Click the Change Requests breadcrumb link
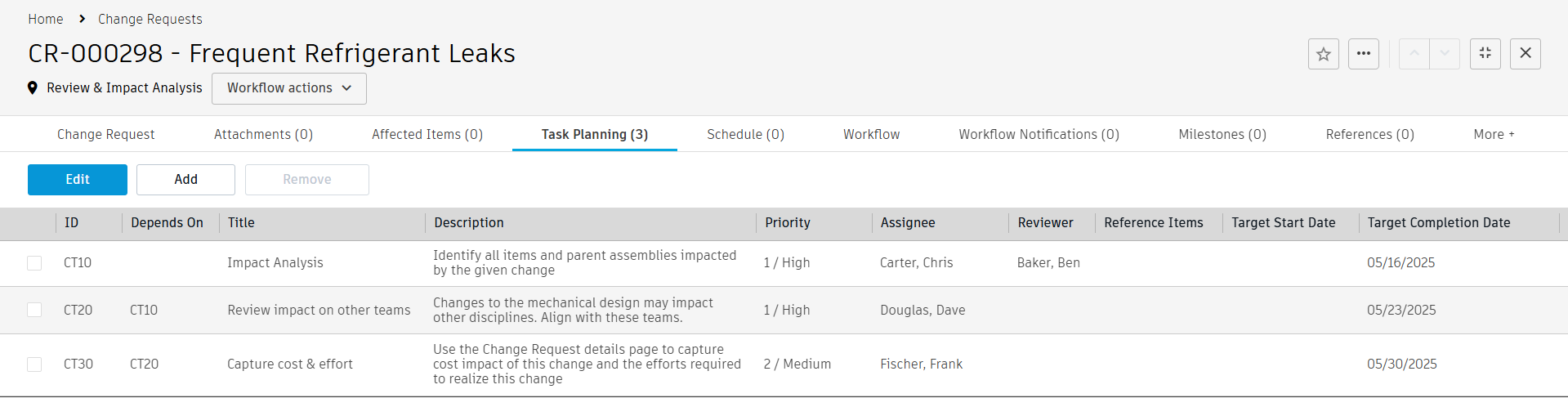 pyautogui.click(x=150, y=19)
